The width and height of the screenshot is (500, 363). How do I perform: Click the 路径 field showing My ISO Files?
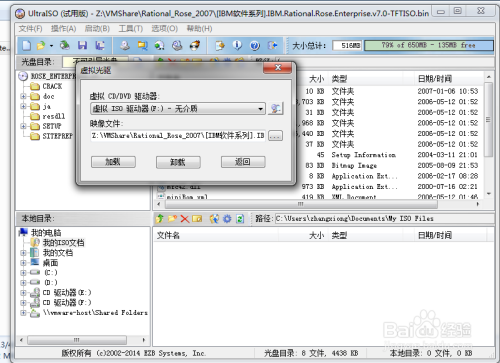[384, 219]
